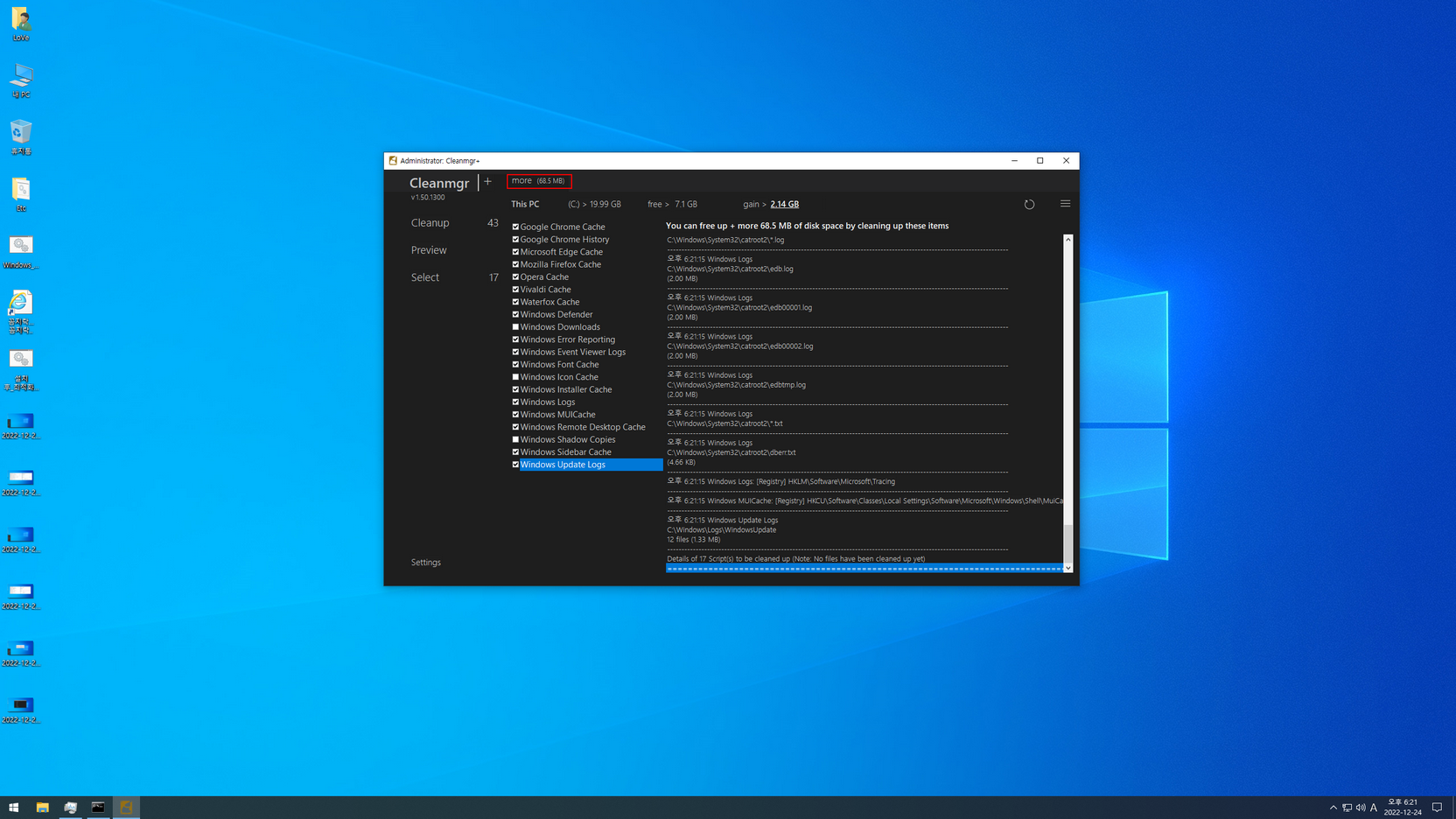The image size is (1456, 819).
Task: Click the This PC label
Action: click(525, 204)
